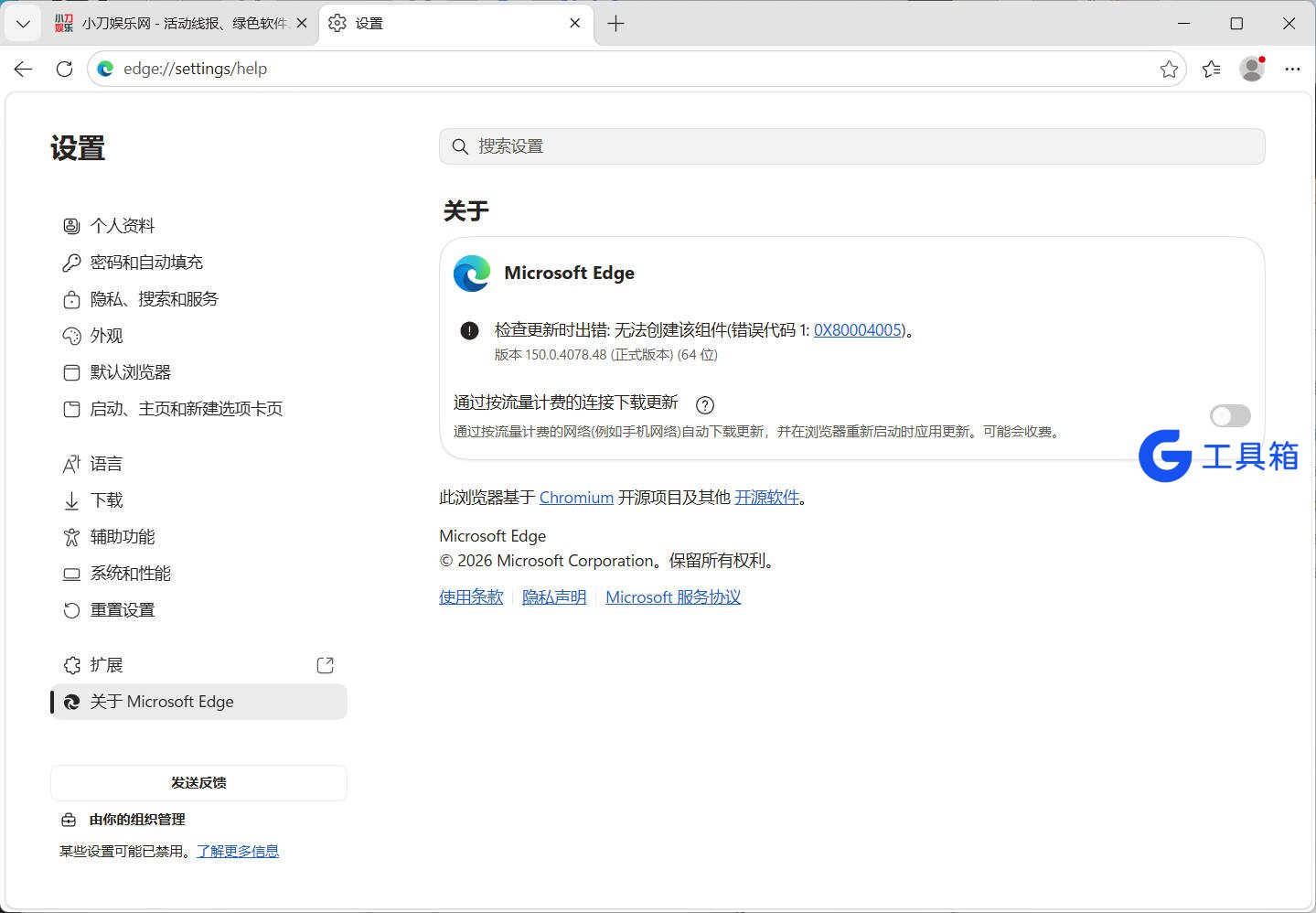Viewport: 1316px width, 913px height.
Task: Go to 重置设置 section
Action: coord(198,610)
